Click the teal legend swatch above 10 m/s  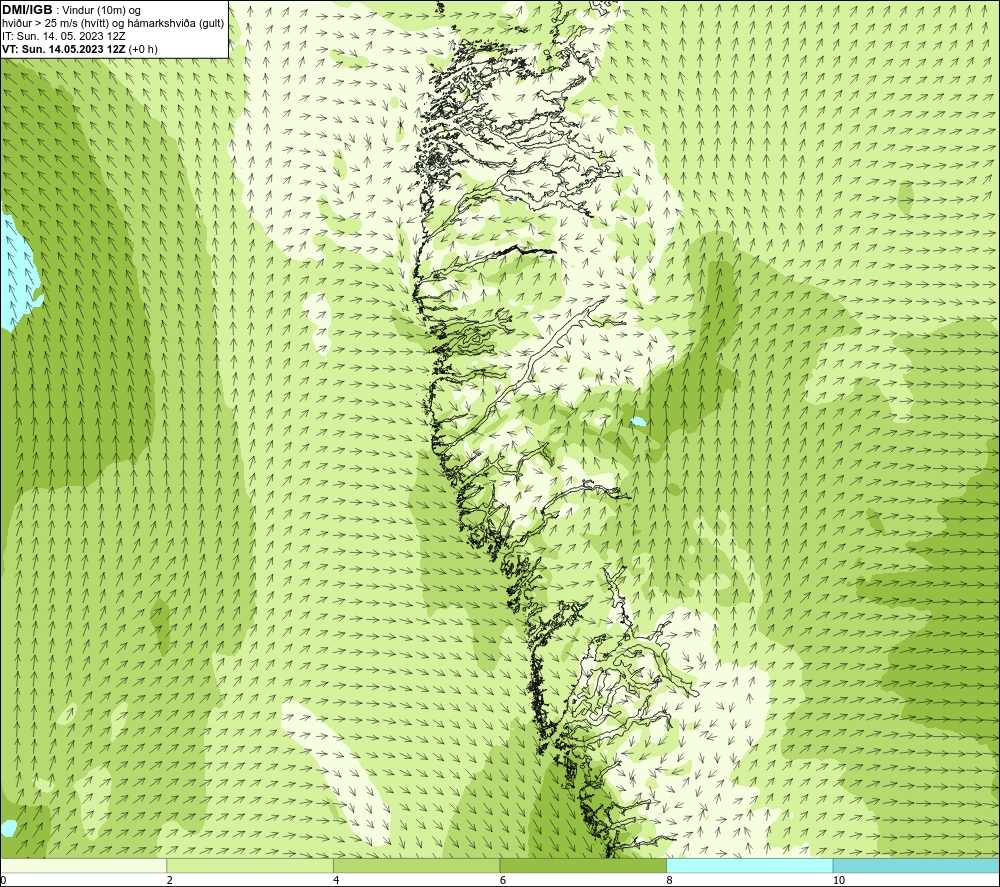coord(916,866)
